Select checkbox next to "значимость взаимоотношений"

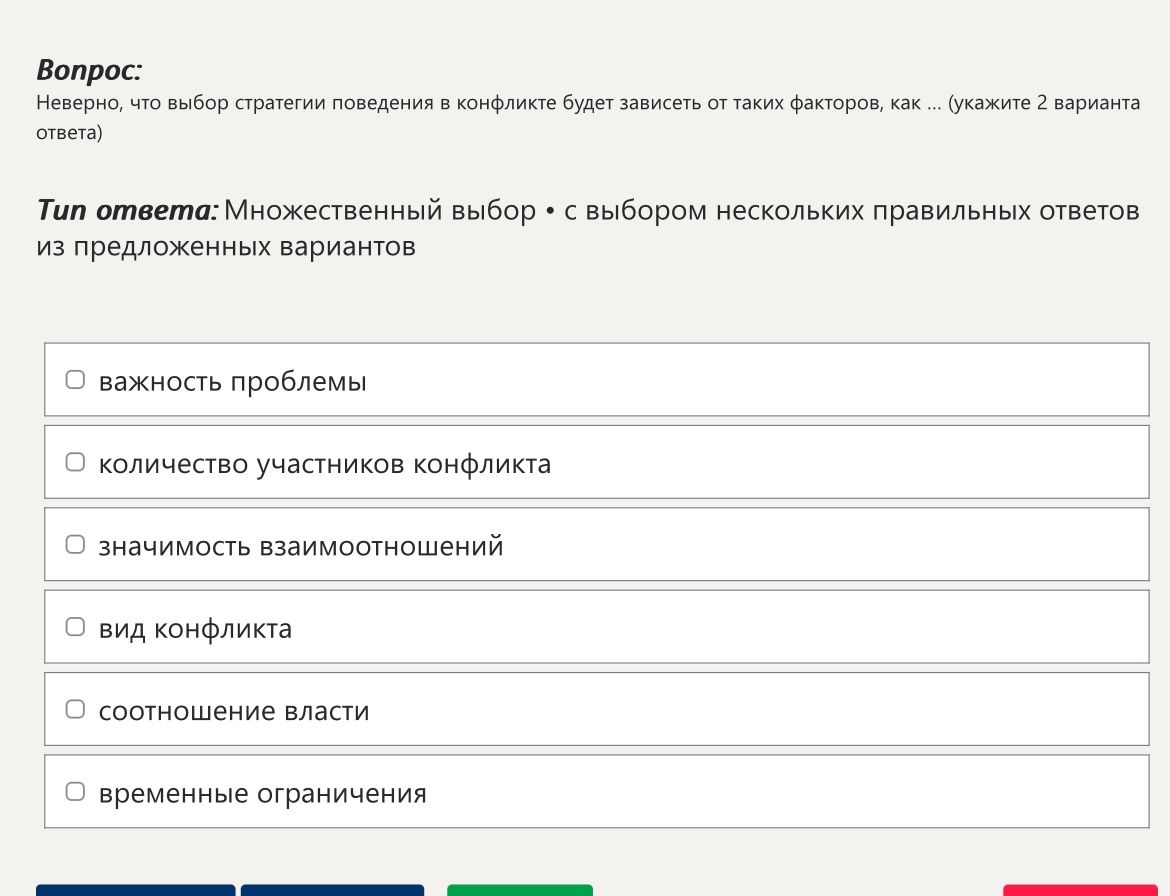click(x=75, y=545)
